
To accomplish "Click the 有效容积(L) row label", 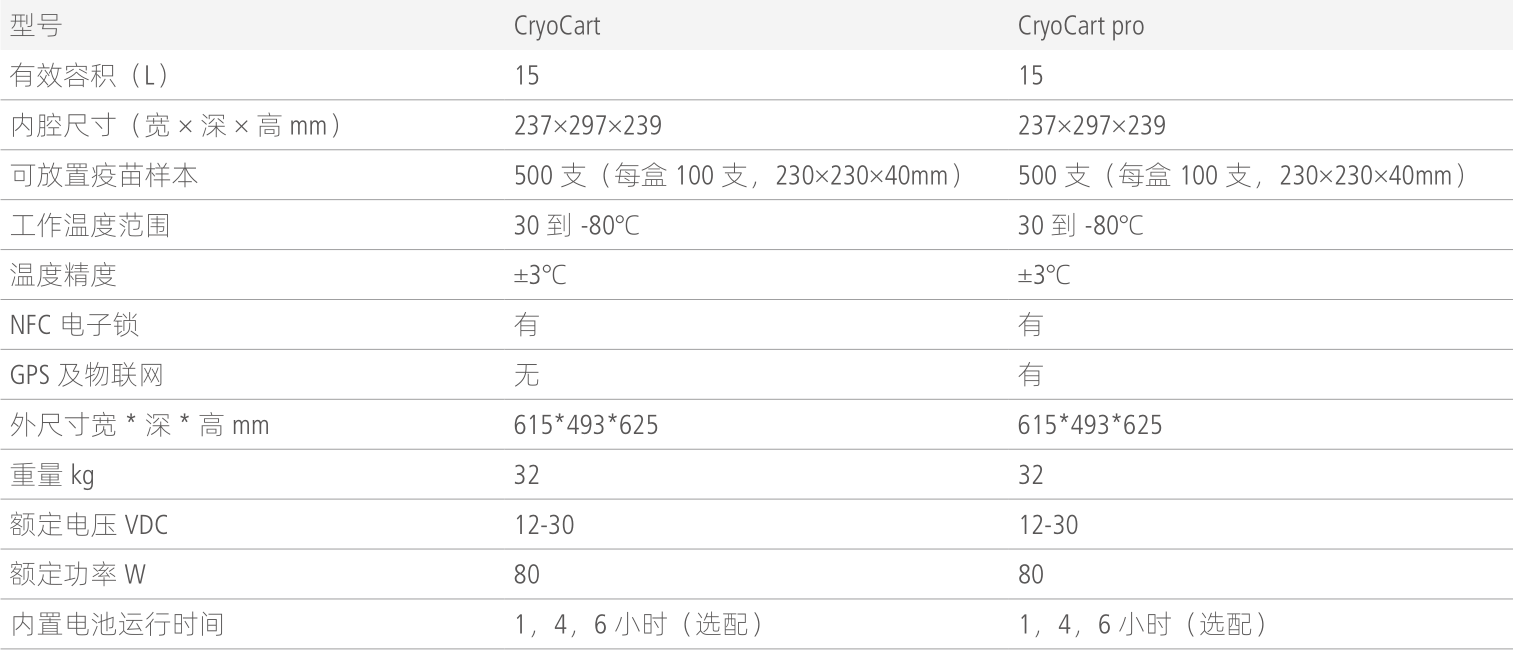I will tap(88, 76).
